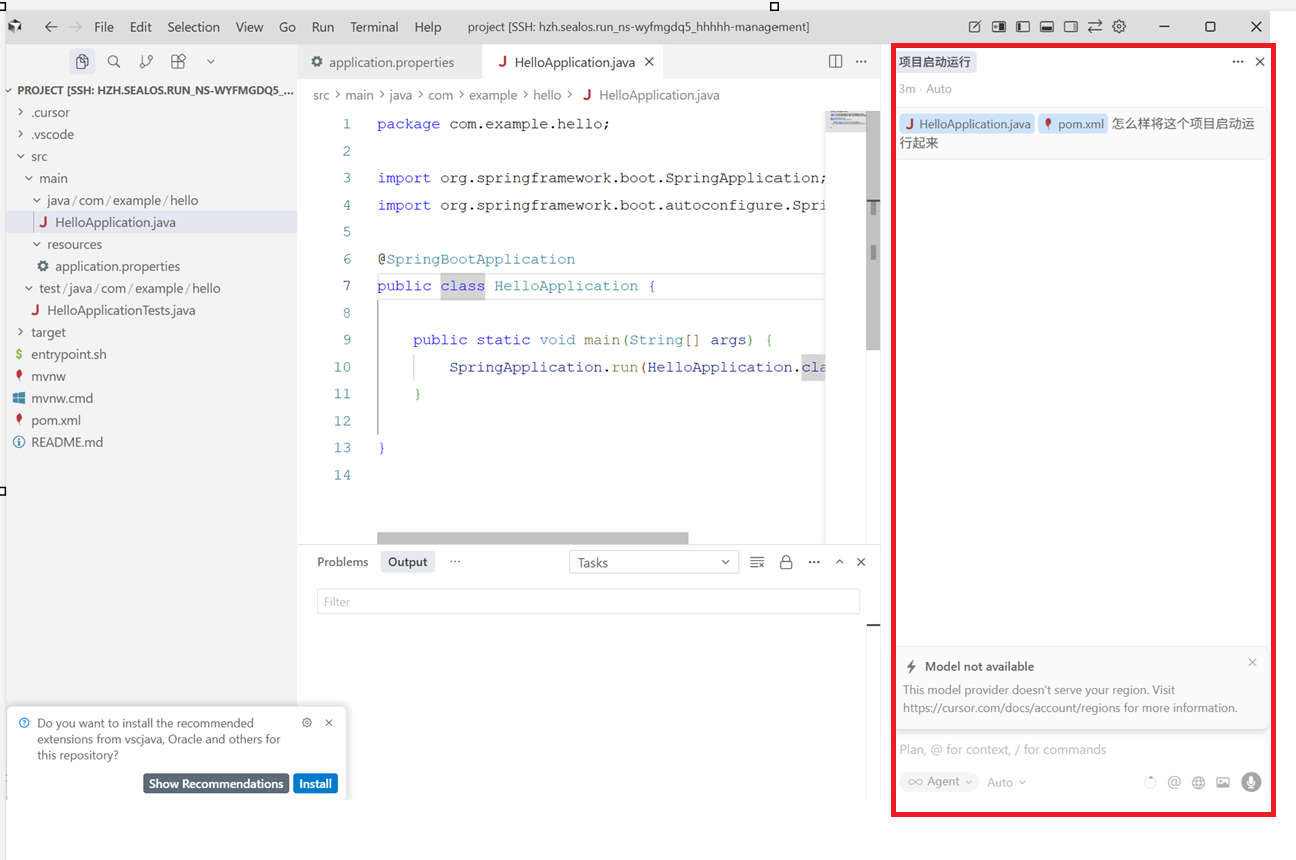Select the Output panel tab
1296x860 pixels.
(x=408, y=562)
